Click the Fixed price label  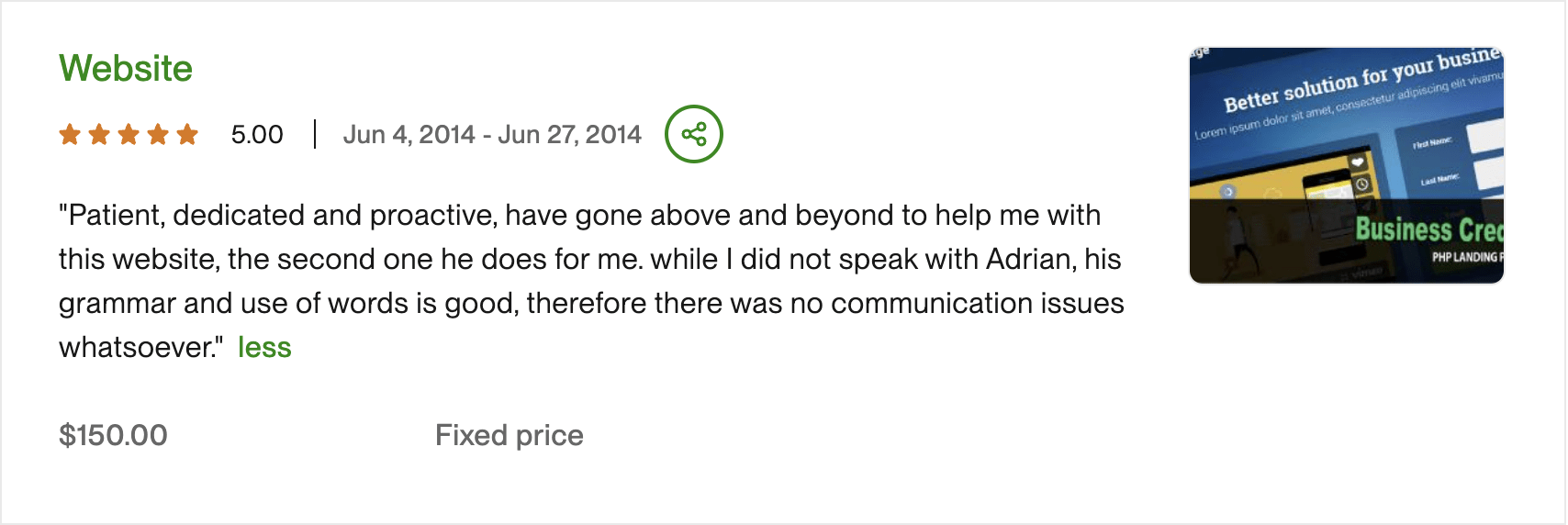510,435
